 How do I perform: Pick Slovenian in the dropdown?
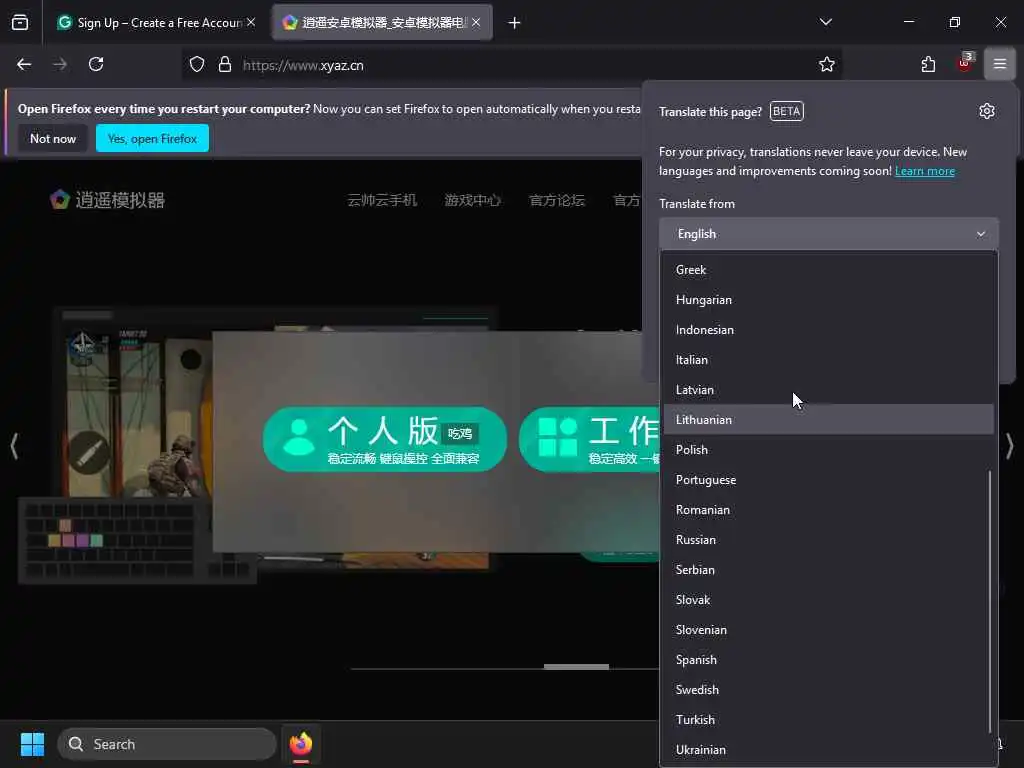(829, 630)
